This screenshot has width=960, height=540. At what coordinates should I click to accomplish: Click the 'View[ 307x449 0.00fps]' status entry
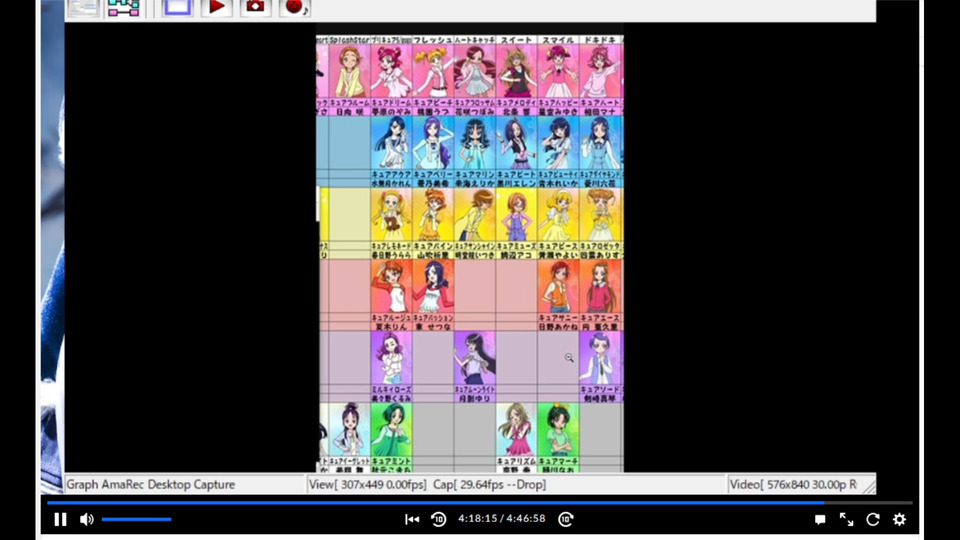367,484
